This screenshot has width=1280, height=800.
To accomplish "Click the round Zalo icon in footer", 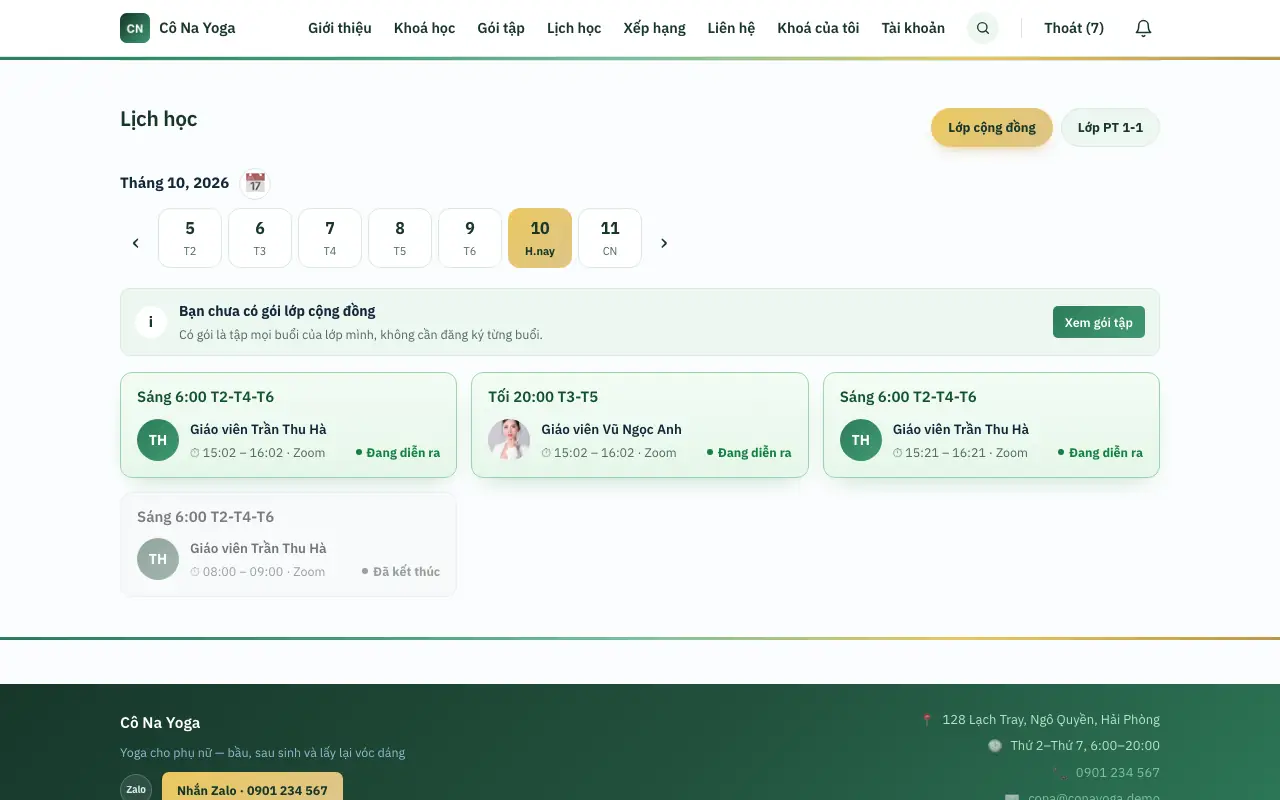I will 136,789.
